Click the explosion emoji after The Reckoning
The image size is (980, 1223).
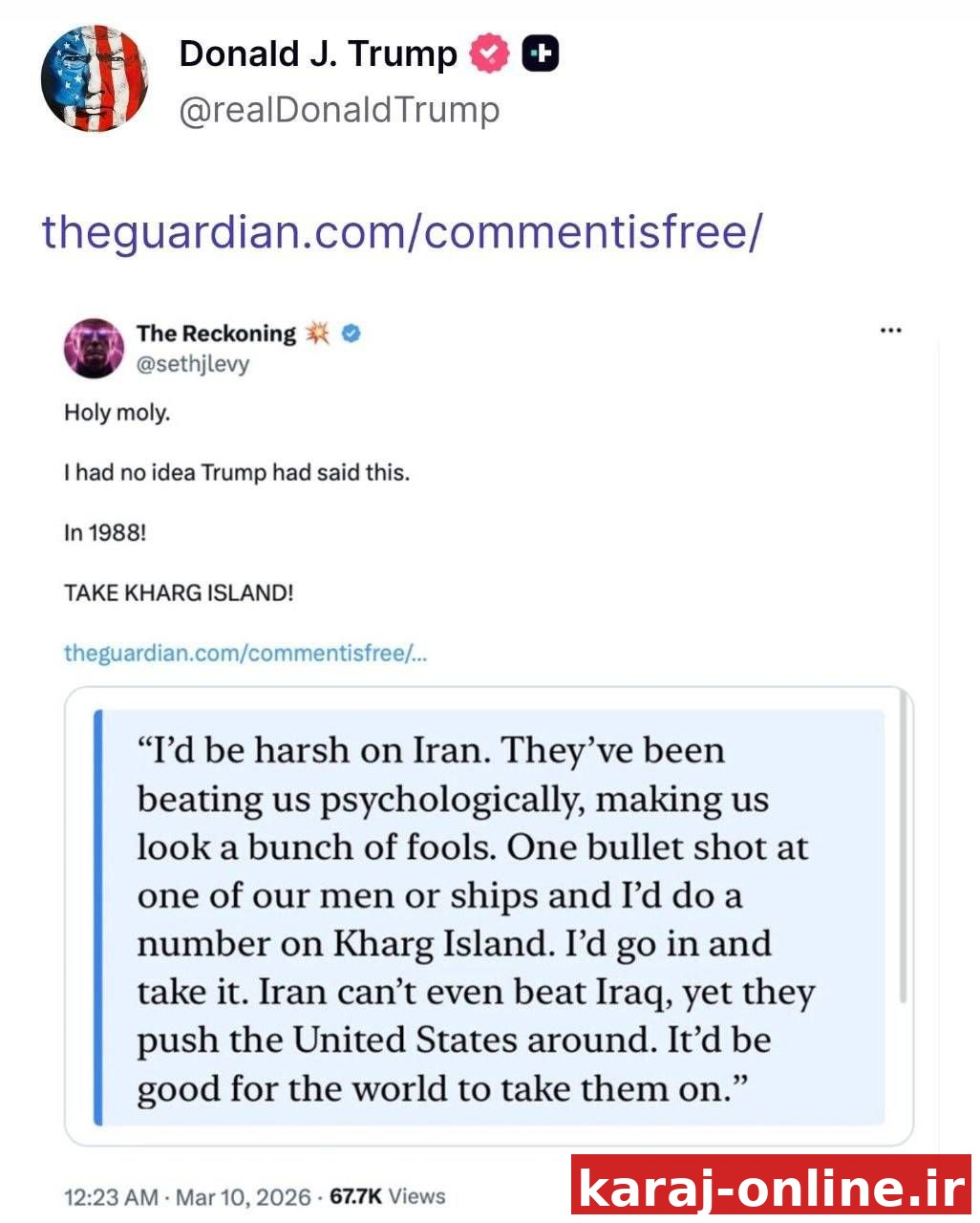pyautogui.click(x=317, y=333)
